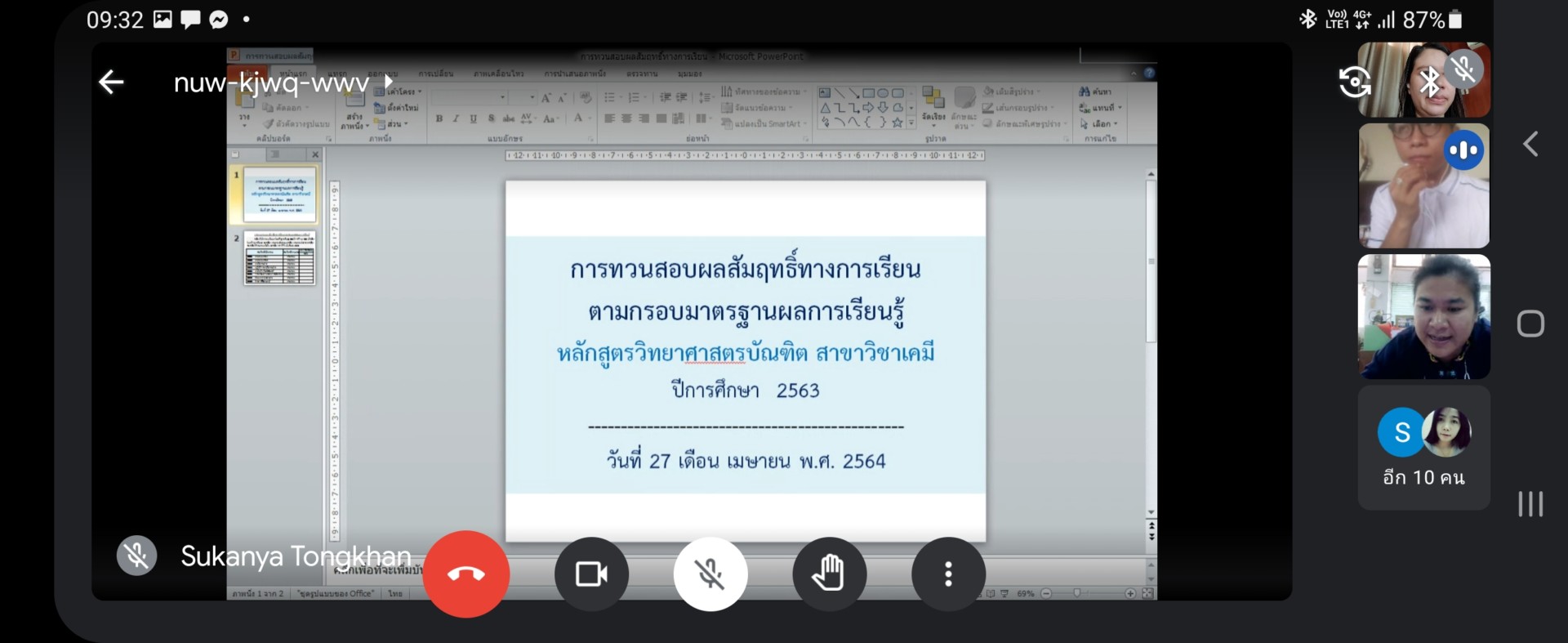Open the การเปลี่ยน ribbon tab
1568x643 pixels.
(435, 74)
